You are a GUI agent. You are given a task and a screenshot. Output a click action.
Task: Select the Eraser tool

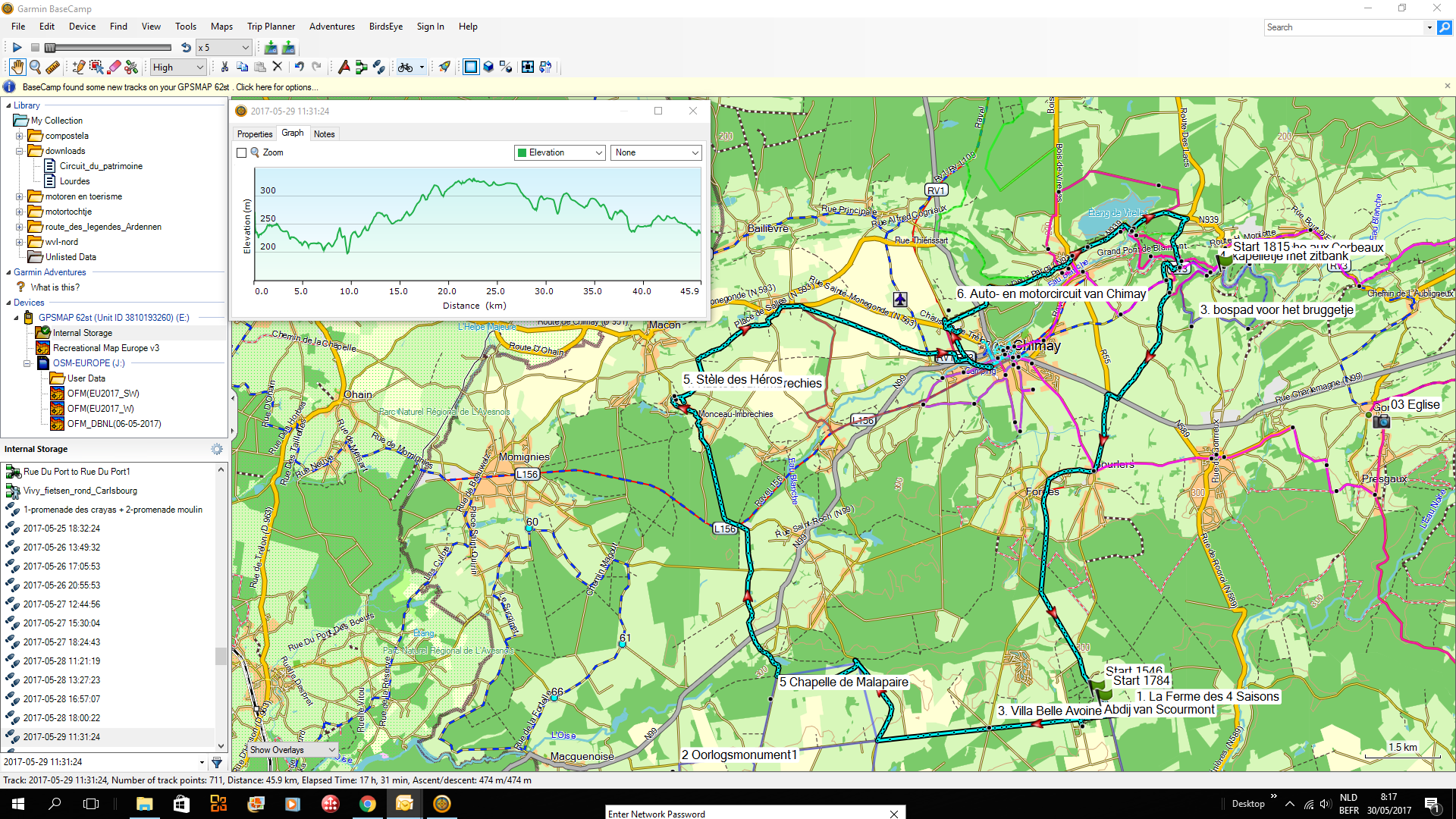click(x=115, y=67)
